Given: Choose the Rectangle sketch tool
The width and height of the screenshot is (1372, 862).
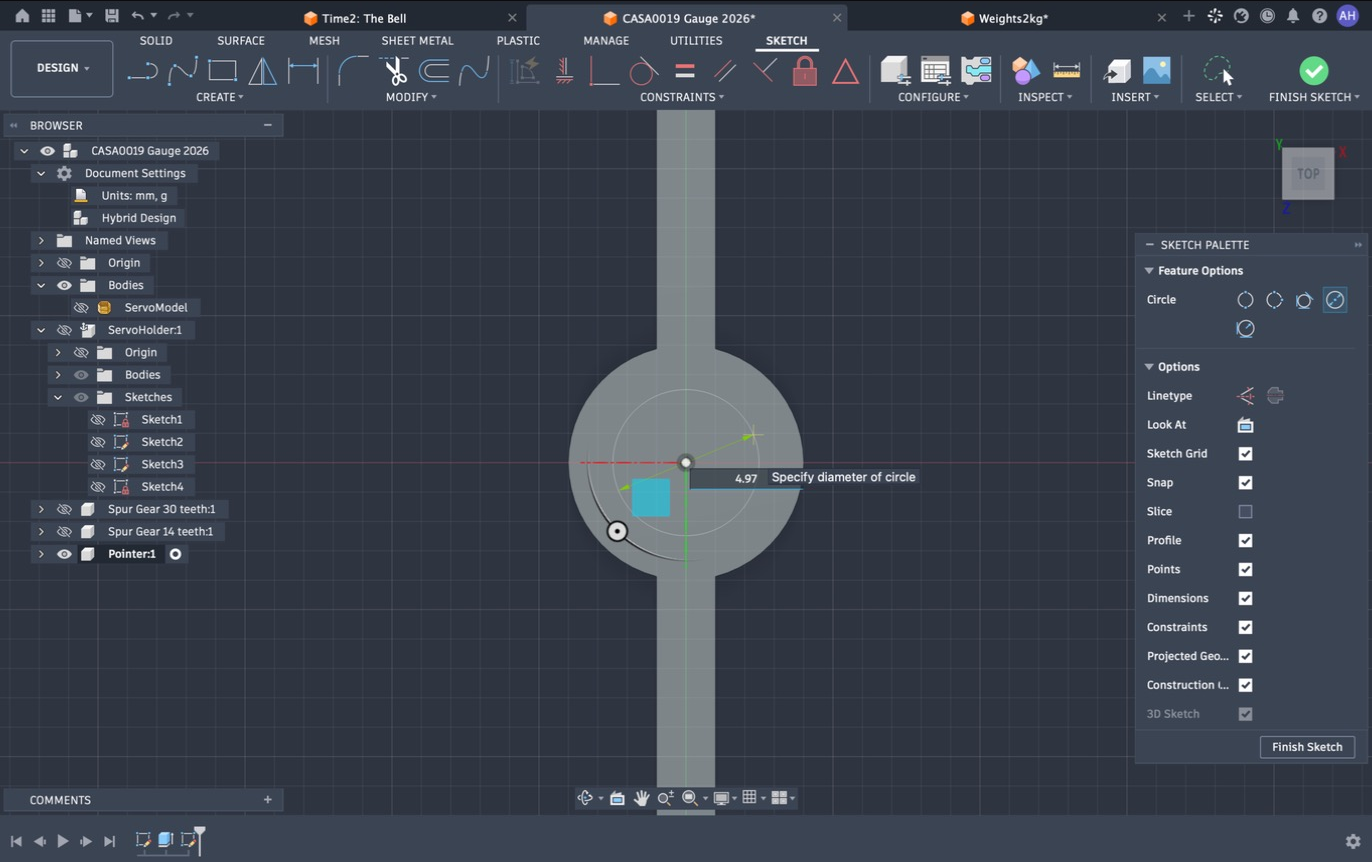Looking at the screenshot, I should [x=222, y=70].
